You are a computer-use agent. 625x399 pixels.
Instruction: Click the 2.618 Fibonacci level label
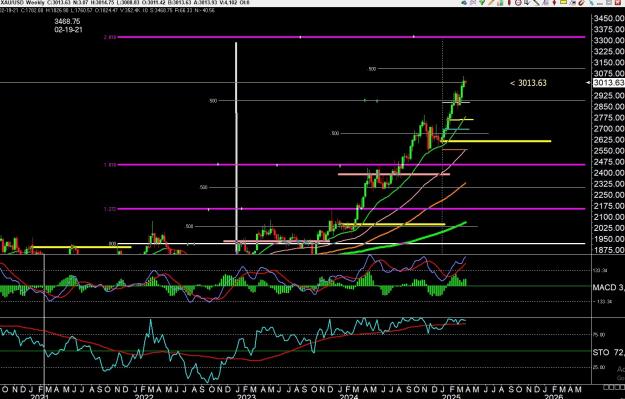coord(110,37)
